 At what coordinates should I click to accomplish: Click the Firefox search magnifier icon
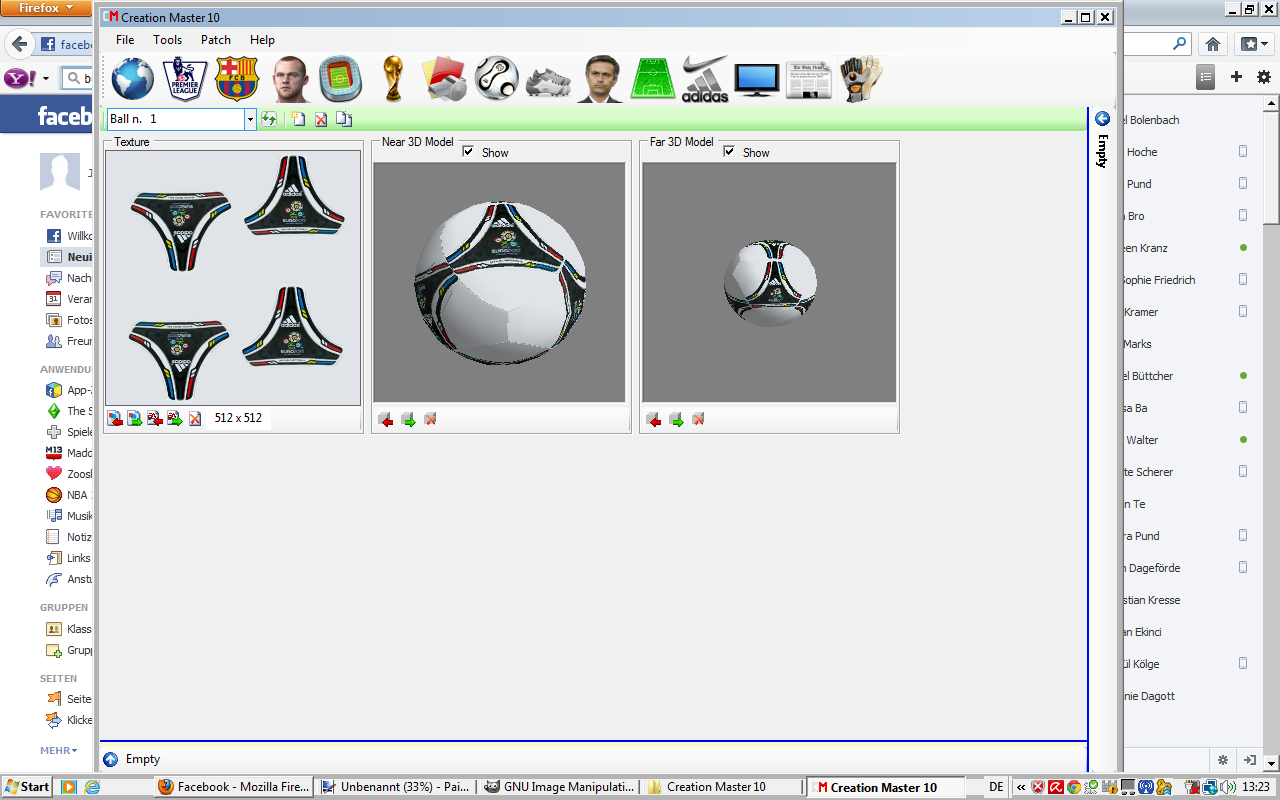click(1180, 44)
